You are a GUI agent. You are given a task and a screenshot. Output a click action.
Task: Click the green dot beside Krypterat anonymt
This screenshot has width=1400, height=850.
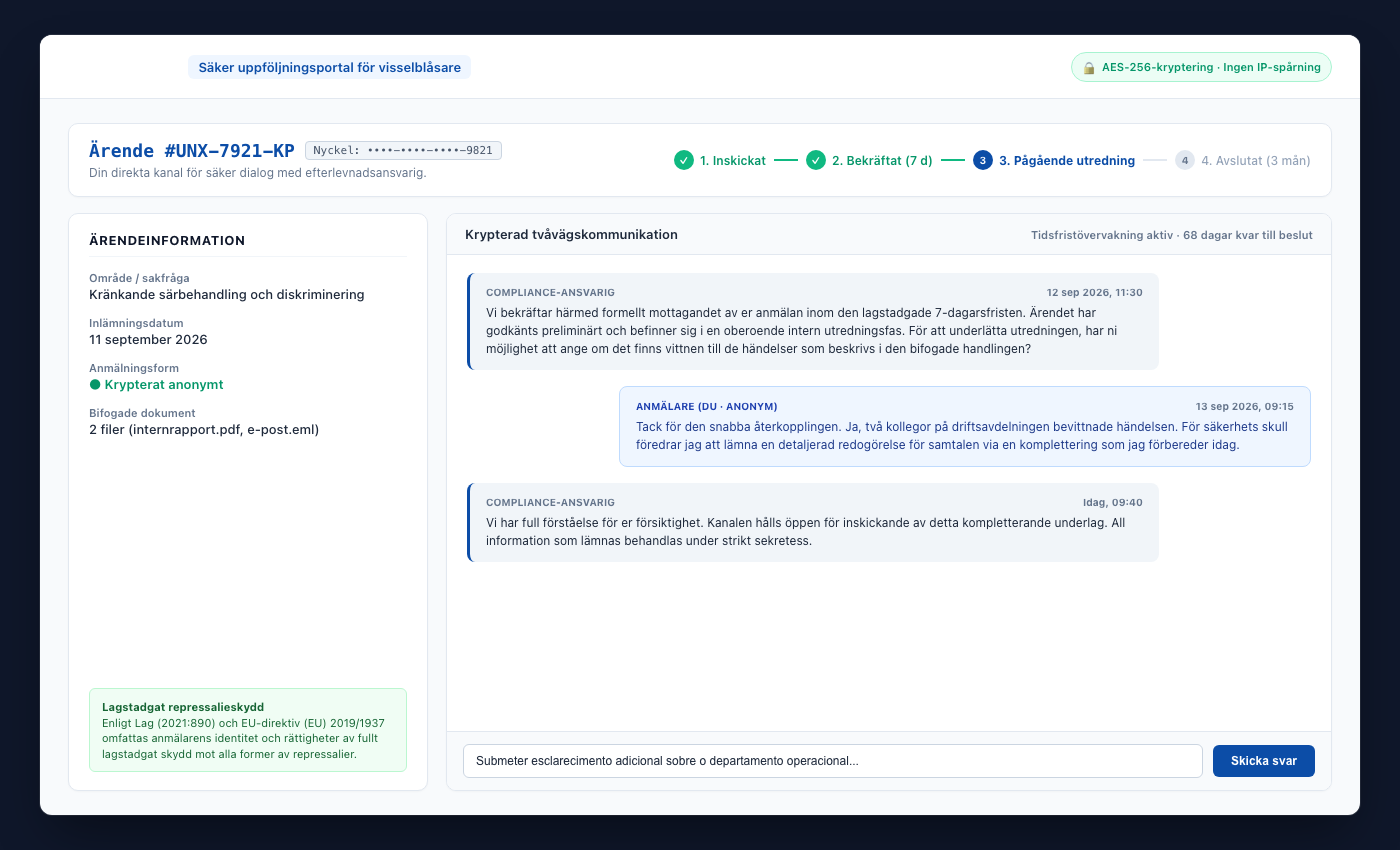tap(95, 385)
